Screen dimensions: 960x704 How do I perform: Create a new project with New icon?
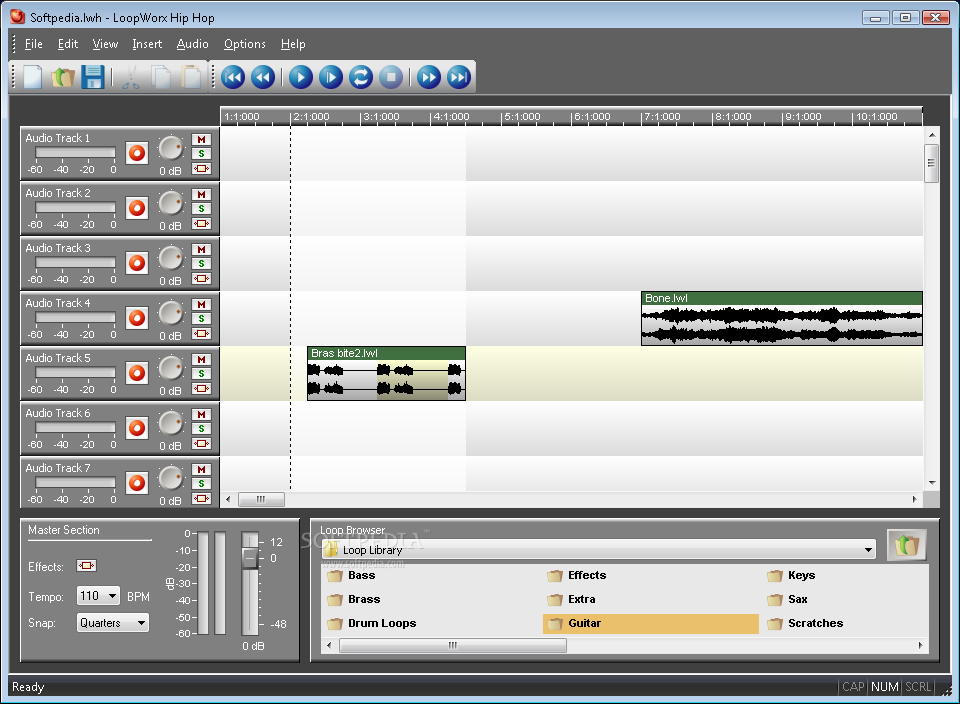click(x=32, y=77)
